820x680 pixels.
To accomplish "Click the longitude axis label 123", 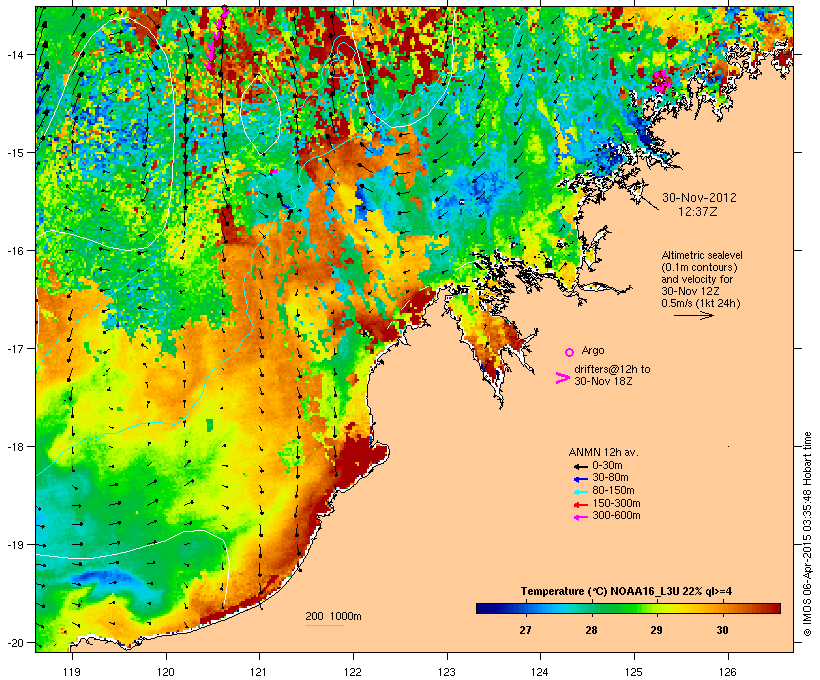I will tap(447, 672).
